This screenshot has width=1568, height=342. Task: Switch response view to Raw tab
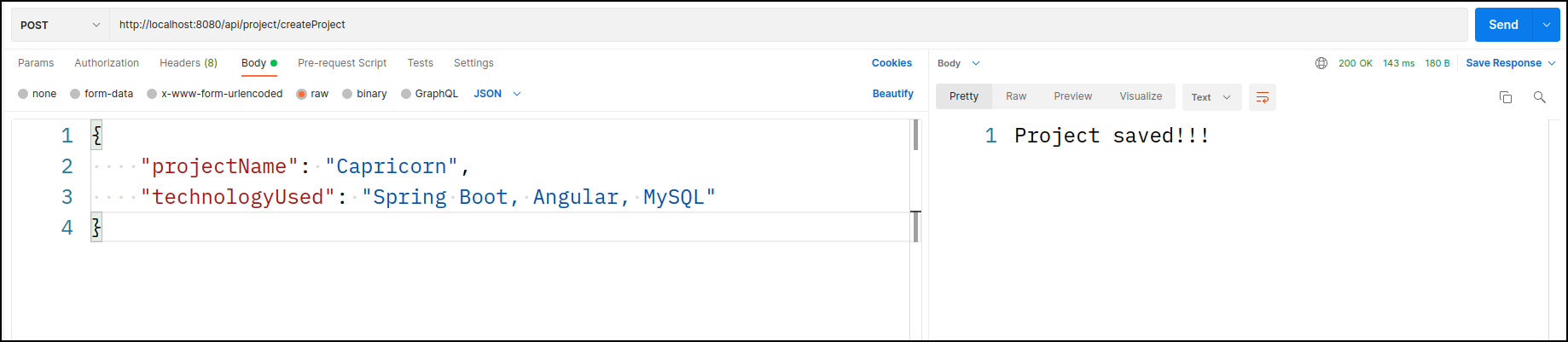(x=1016, y=96)
